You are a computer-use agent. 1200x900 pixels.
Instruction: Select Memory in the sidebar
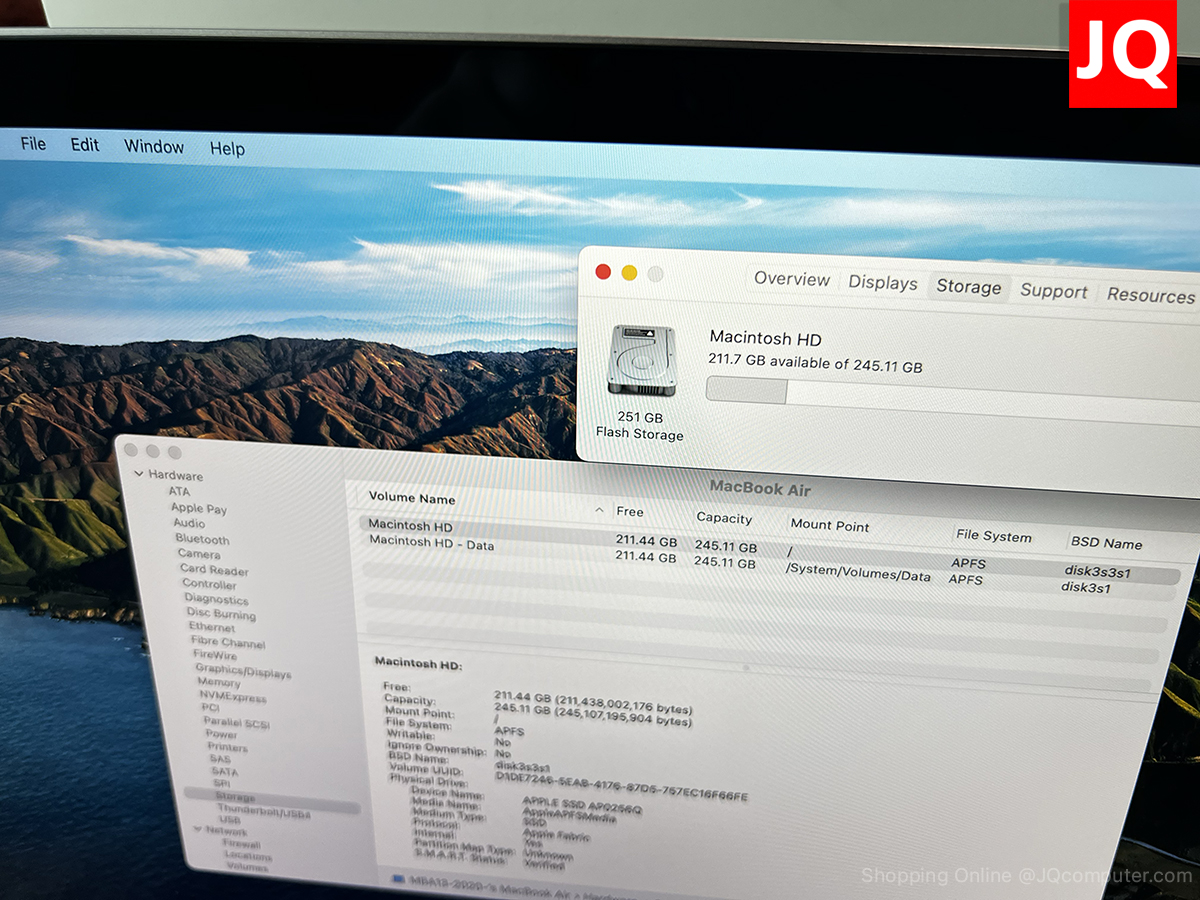click(x=219, y=682)
